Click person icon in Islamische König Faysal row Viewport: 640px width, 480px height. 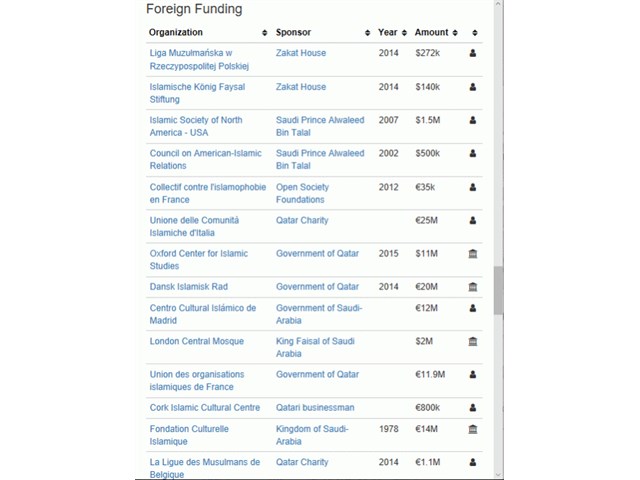473,87
